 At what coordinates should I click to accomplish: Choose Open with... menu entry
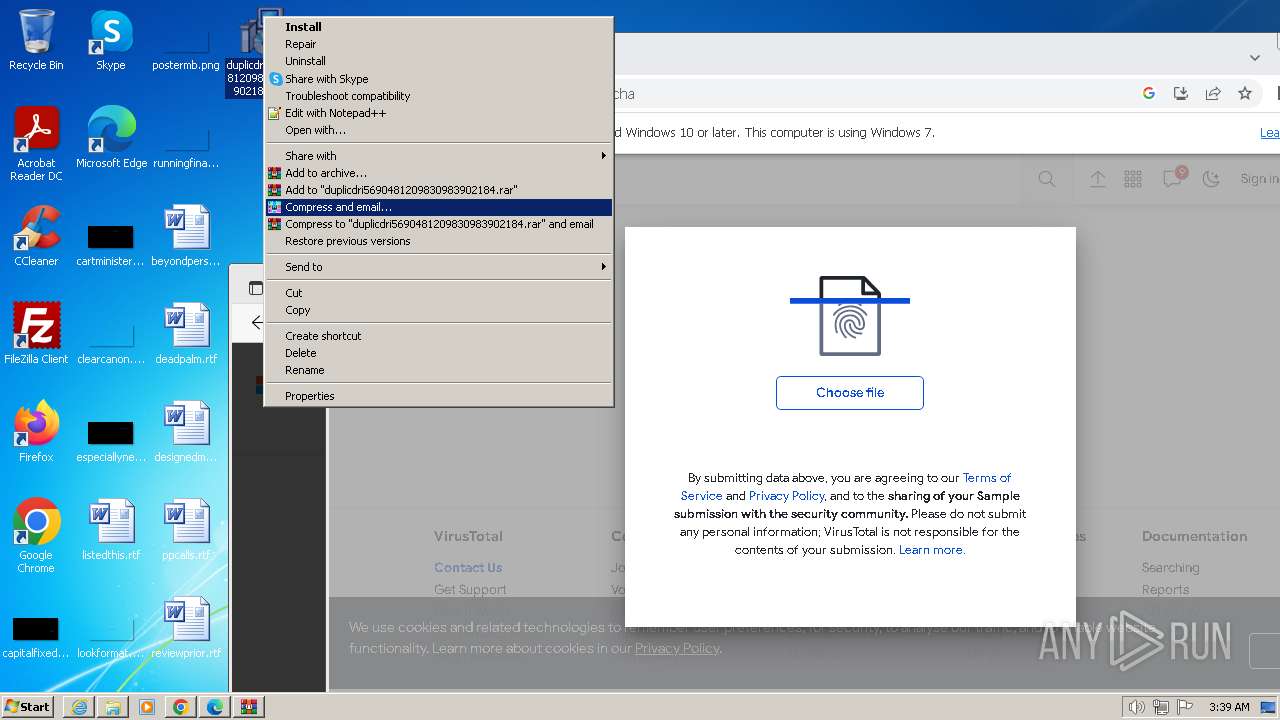point(438,130)
